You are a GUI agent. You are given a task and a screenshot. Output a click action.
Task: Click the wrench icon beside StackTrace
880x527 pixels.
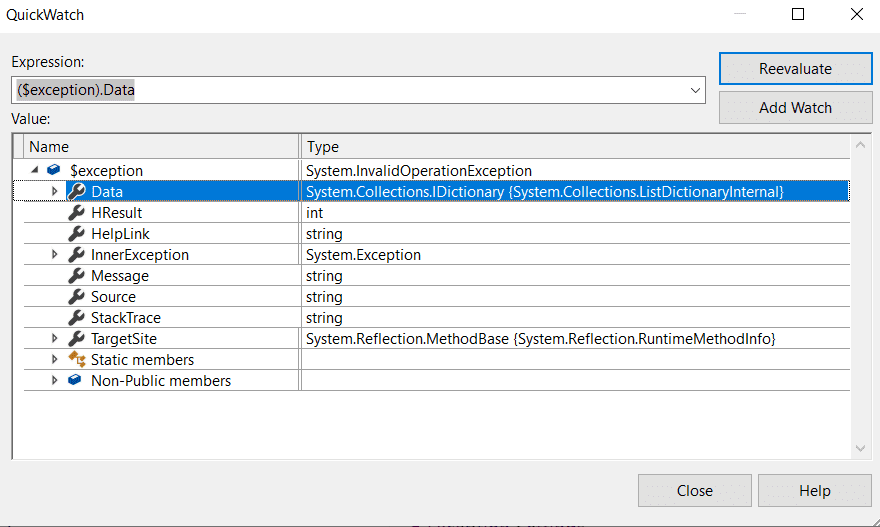76,318
